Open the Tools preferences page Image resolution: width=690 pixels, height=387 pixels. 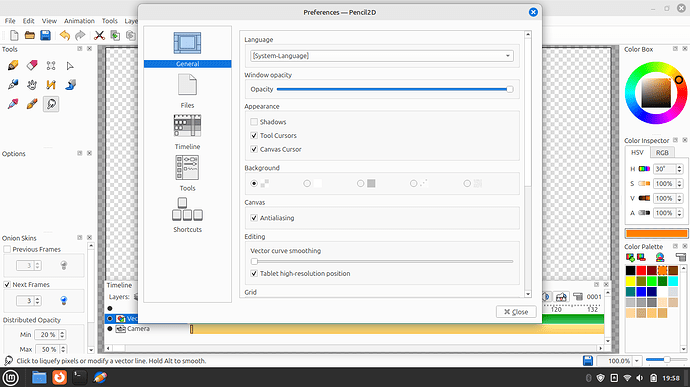[187, 173]
